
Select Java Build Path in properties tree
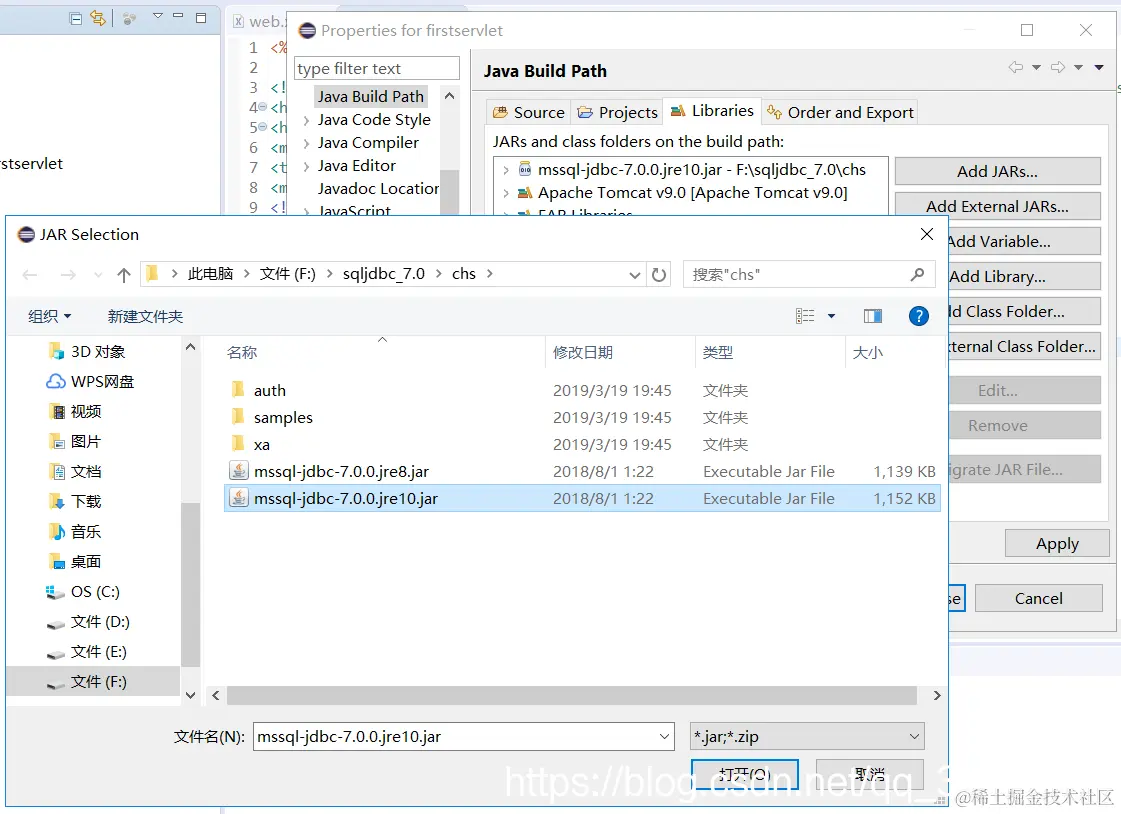click(370, 96)
